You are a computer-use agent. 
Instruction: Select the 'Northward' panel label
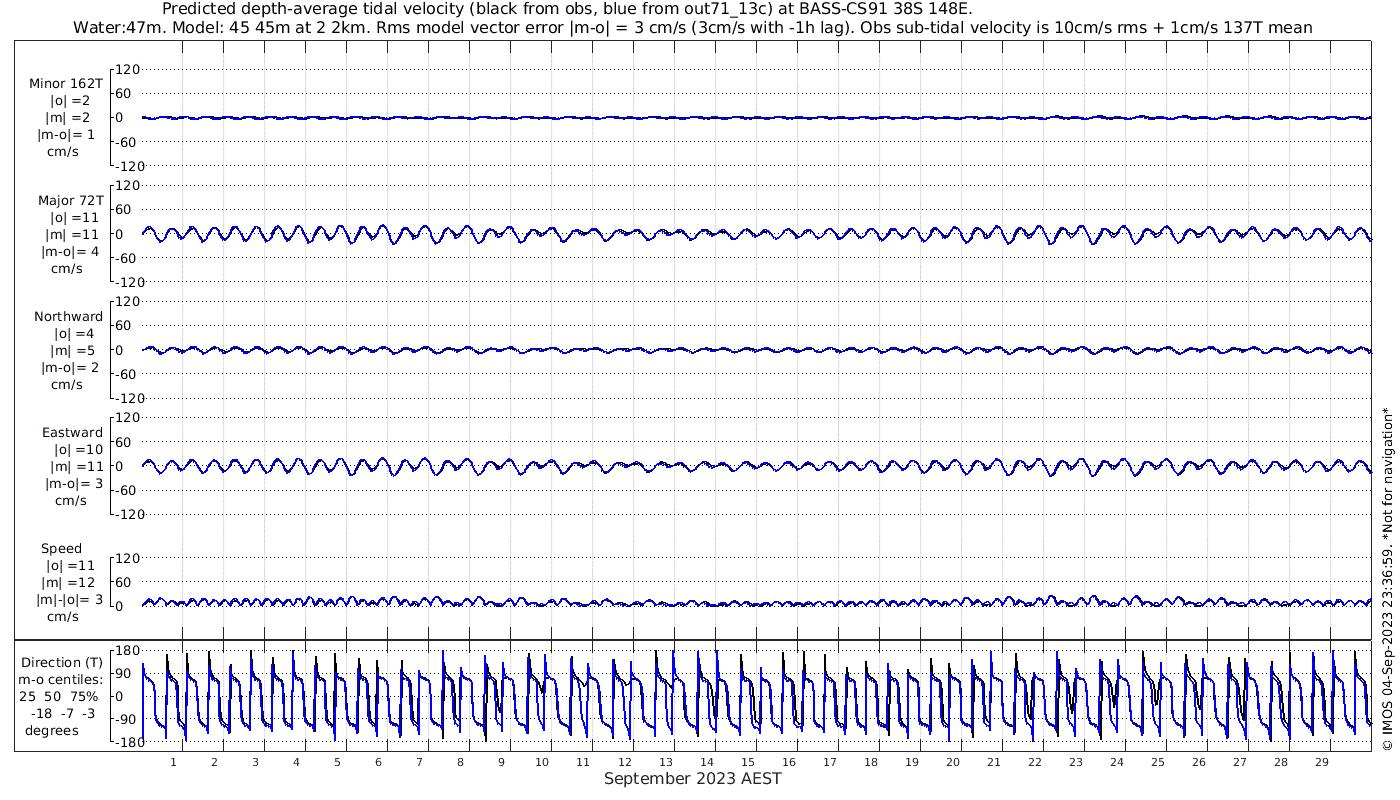click(68, 316)
